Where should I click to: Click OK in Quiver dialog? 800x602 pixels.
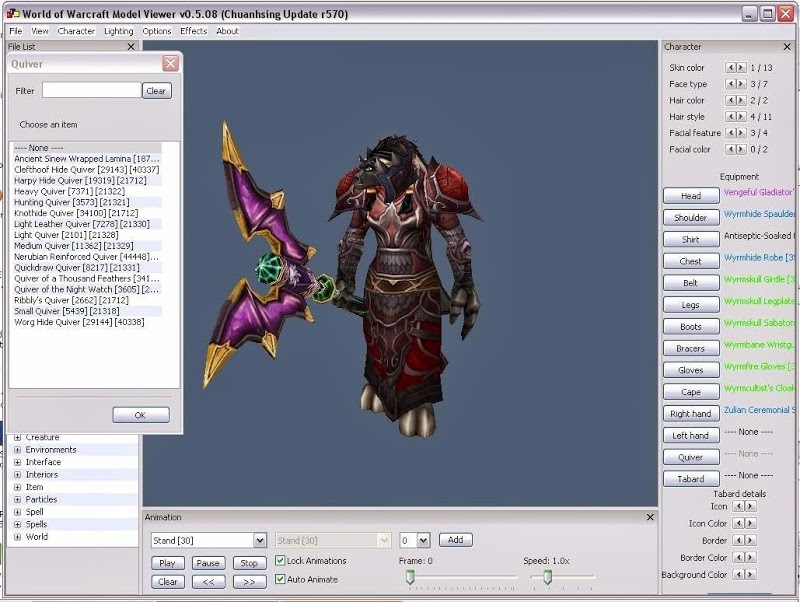pyautogui.click(x=141, y=415)
